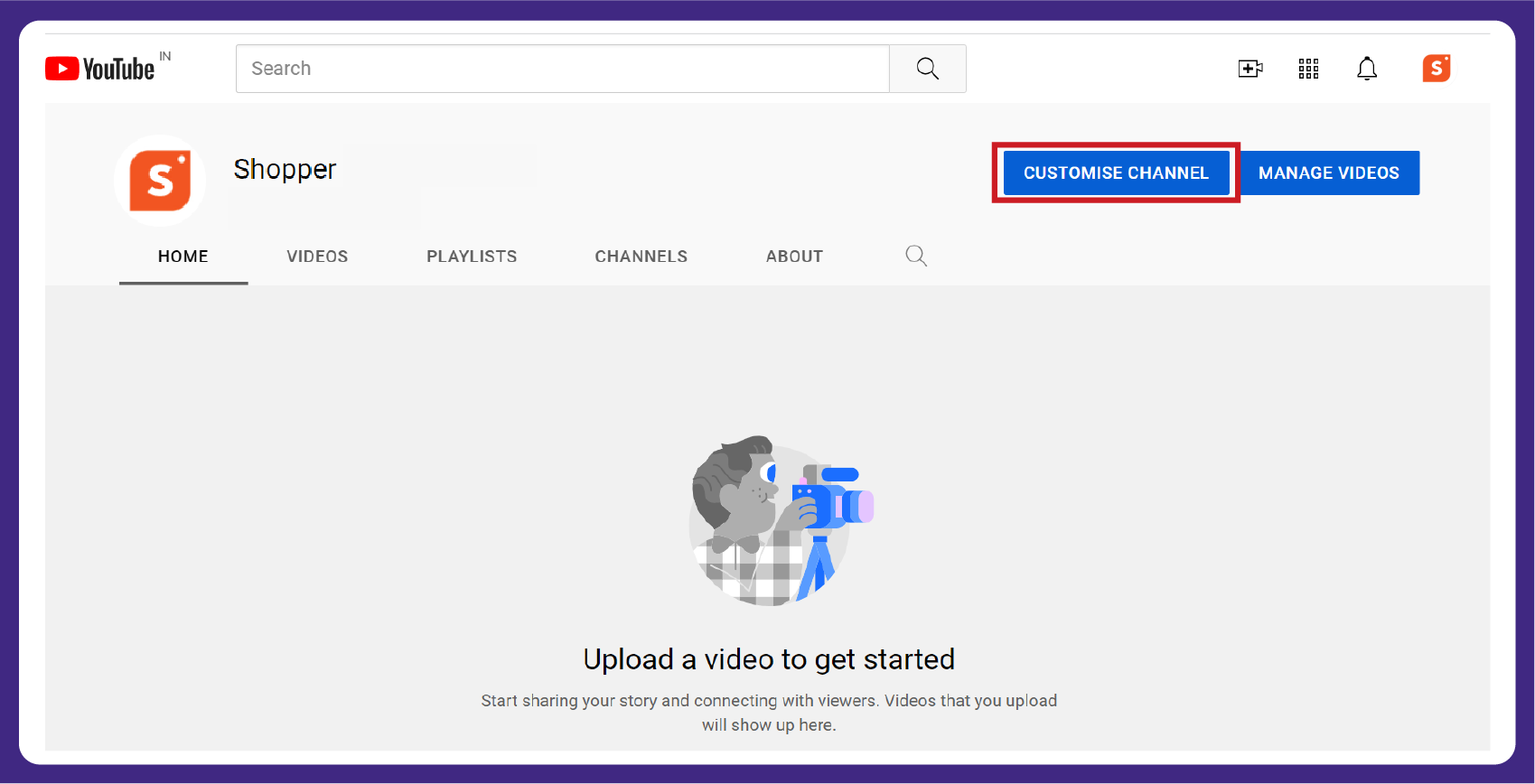Open the Create video camera icon
Screen dimensions: 1535x784
[1250, 69]
